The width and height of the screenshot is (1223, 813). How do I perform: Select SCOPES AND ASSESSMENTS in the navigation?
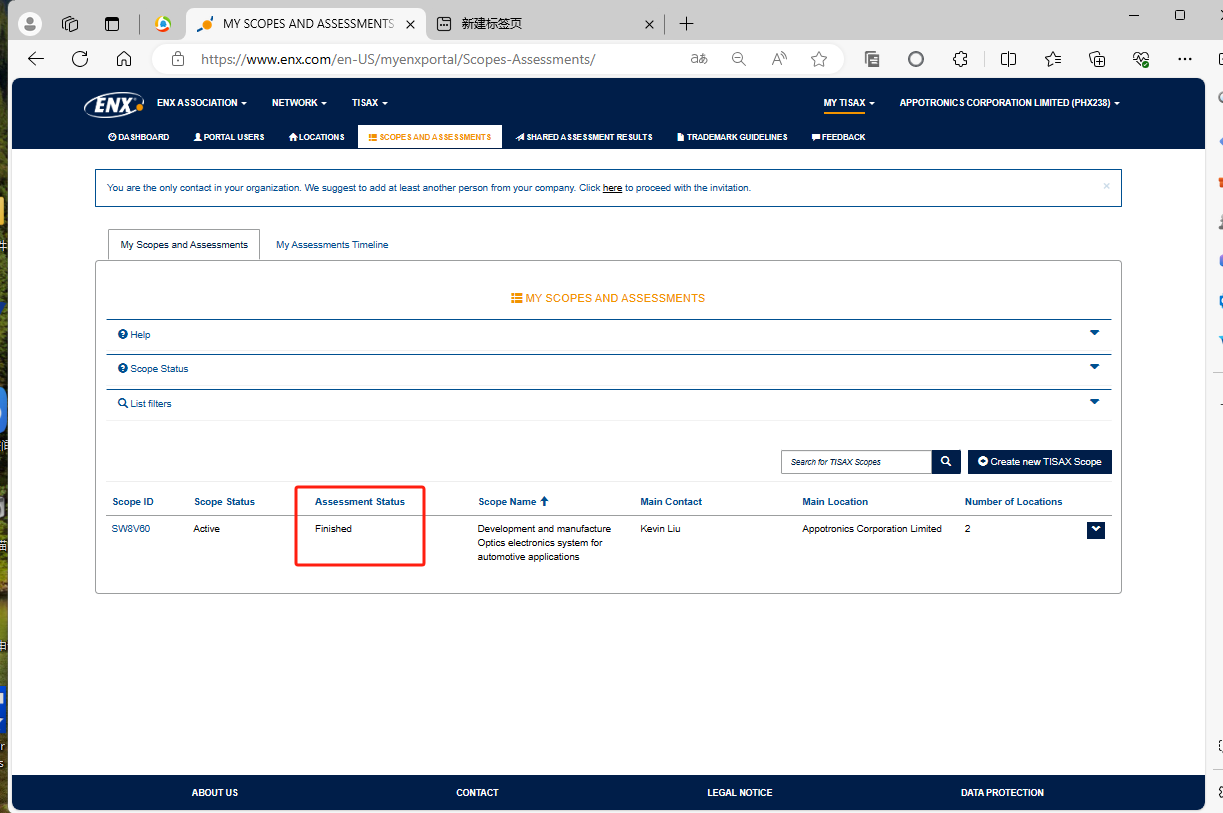(430, 137)
